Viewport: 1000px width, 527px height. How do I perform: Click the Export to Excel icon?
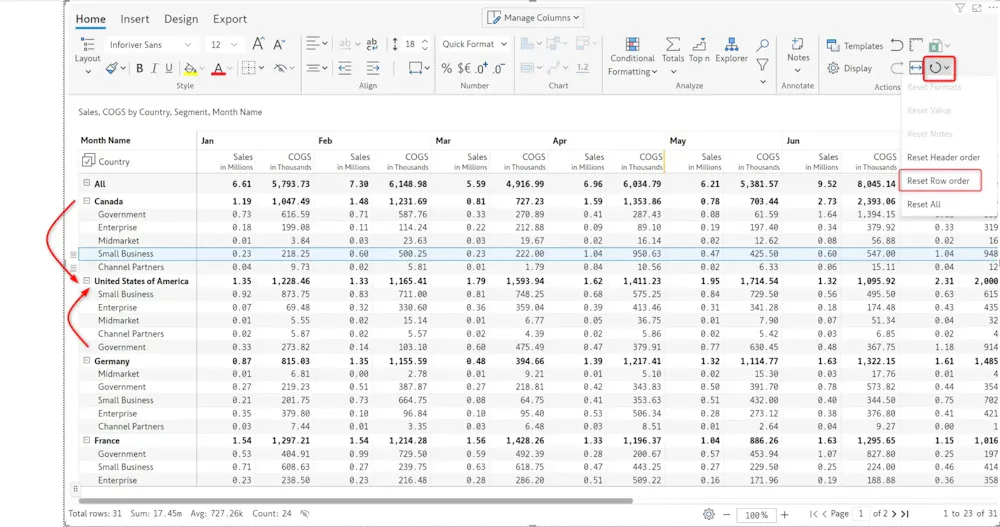click(935, 45)
